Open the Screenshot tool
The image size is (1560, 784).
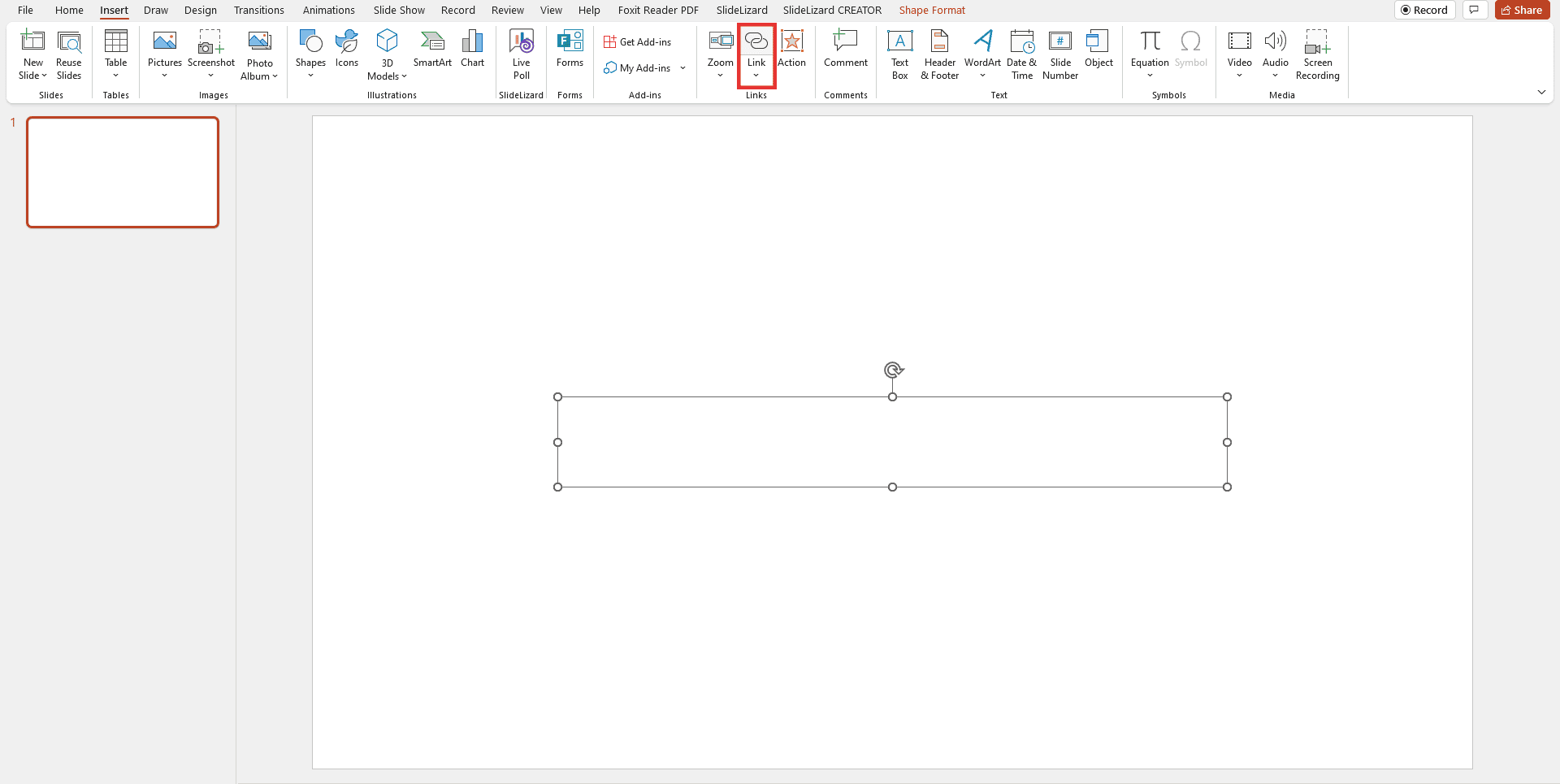pyautogui.click(x=211, y=54)
